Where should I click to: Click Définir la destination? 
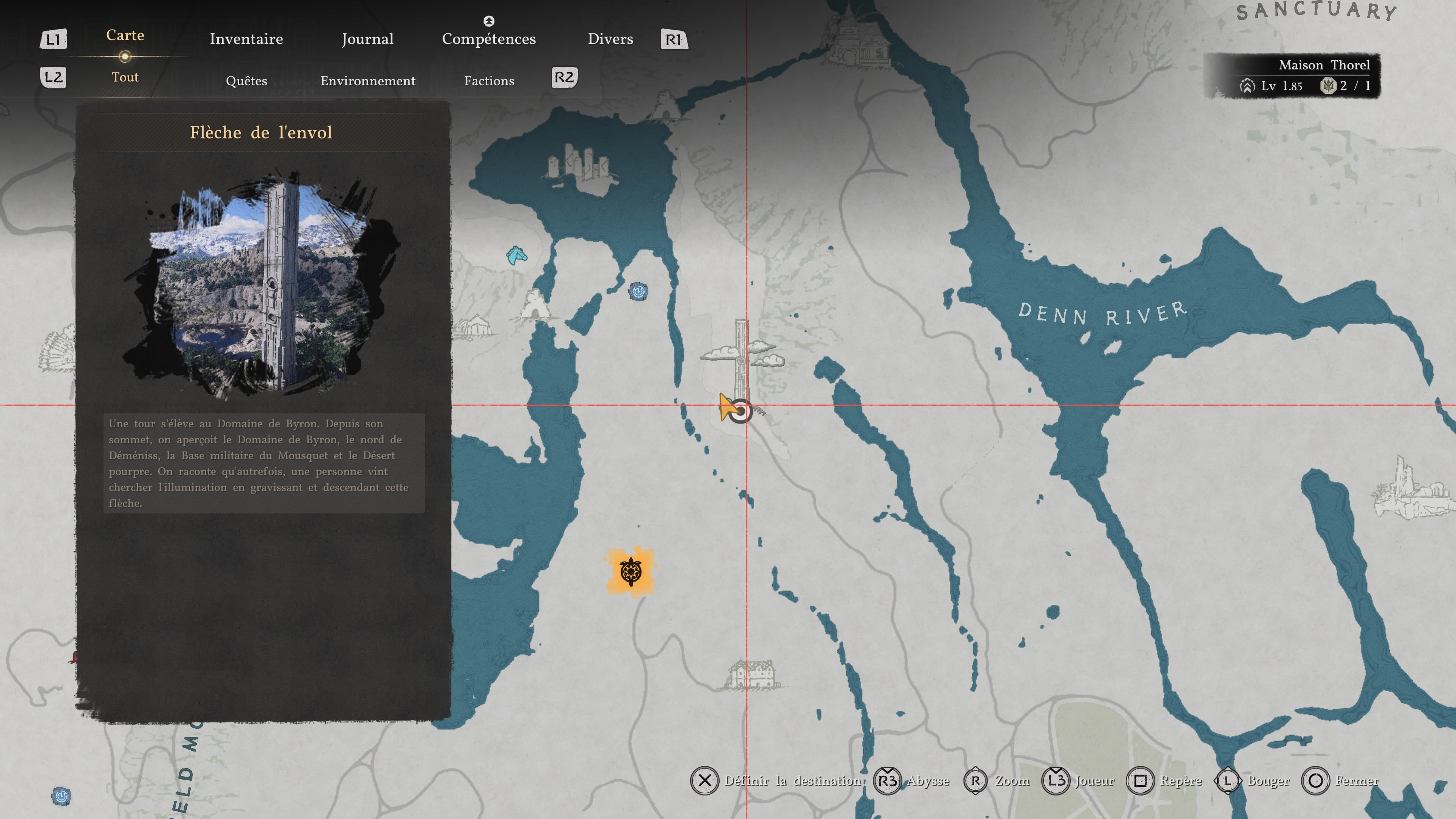pyautogui.click(x=793, y=781)
